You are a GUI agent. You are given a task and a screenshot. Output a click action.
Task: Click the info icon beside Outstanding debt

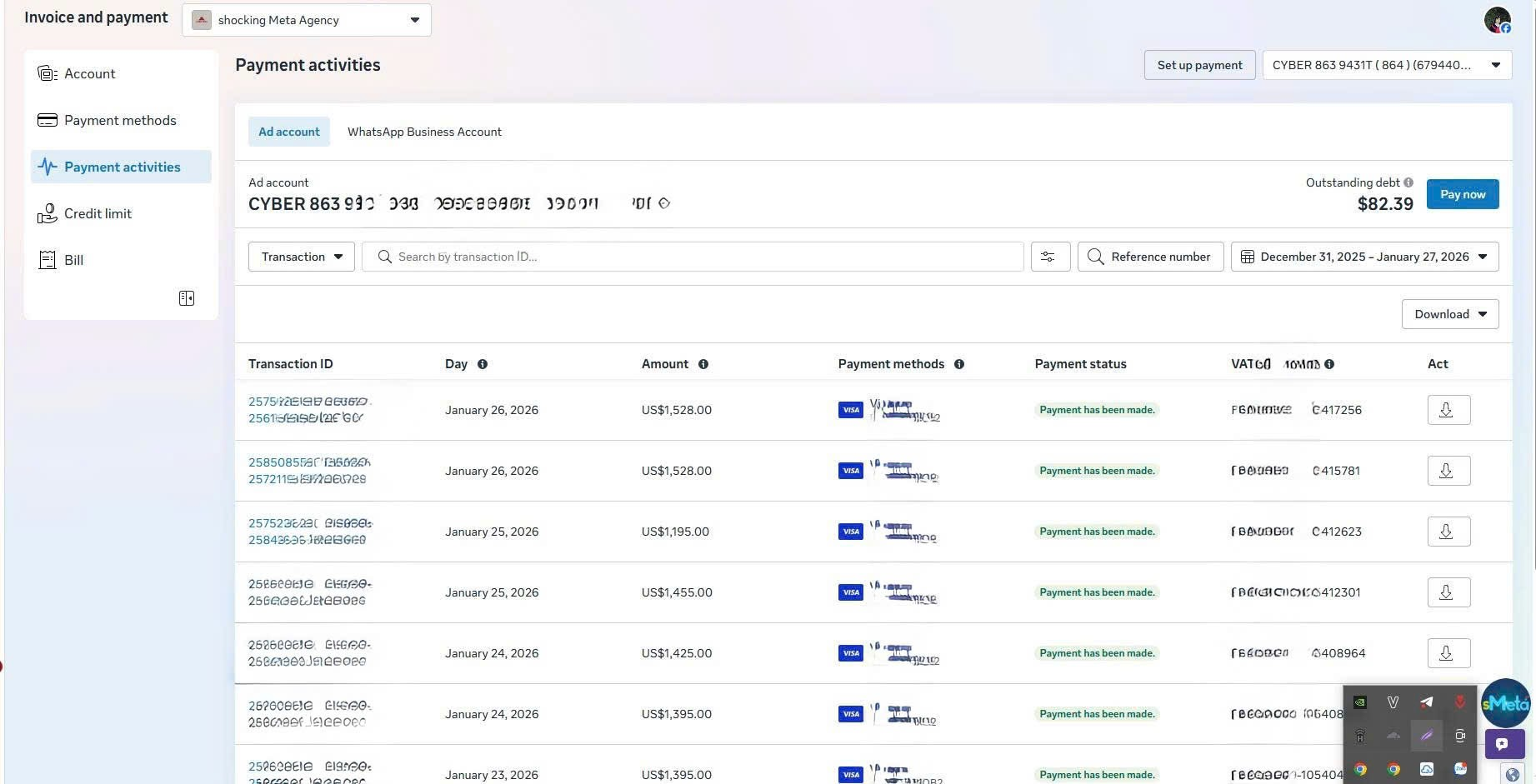click(1408, 182)
